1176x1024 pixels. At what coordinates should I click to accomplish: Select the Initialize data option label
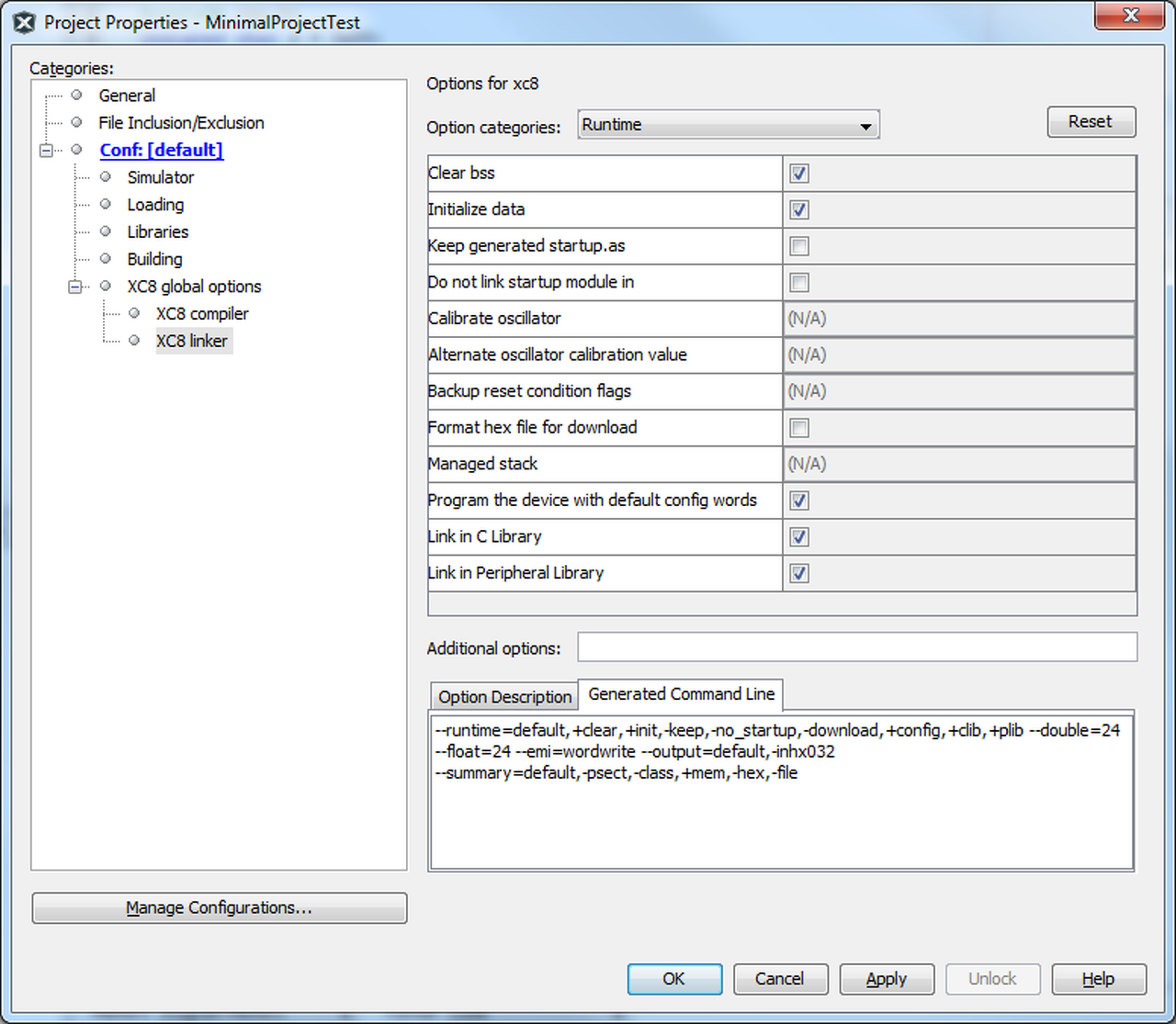tap(476, 209)
